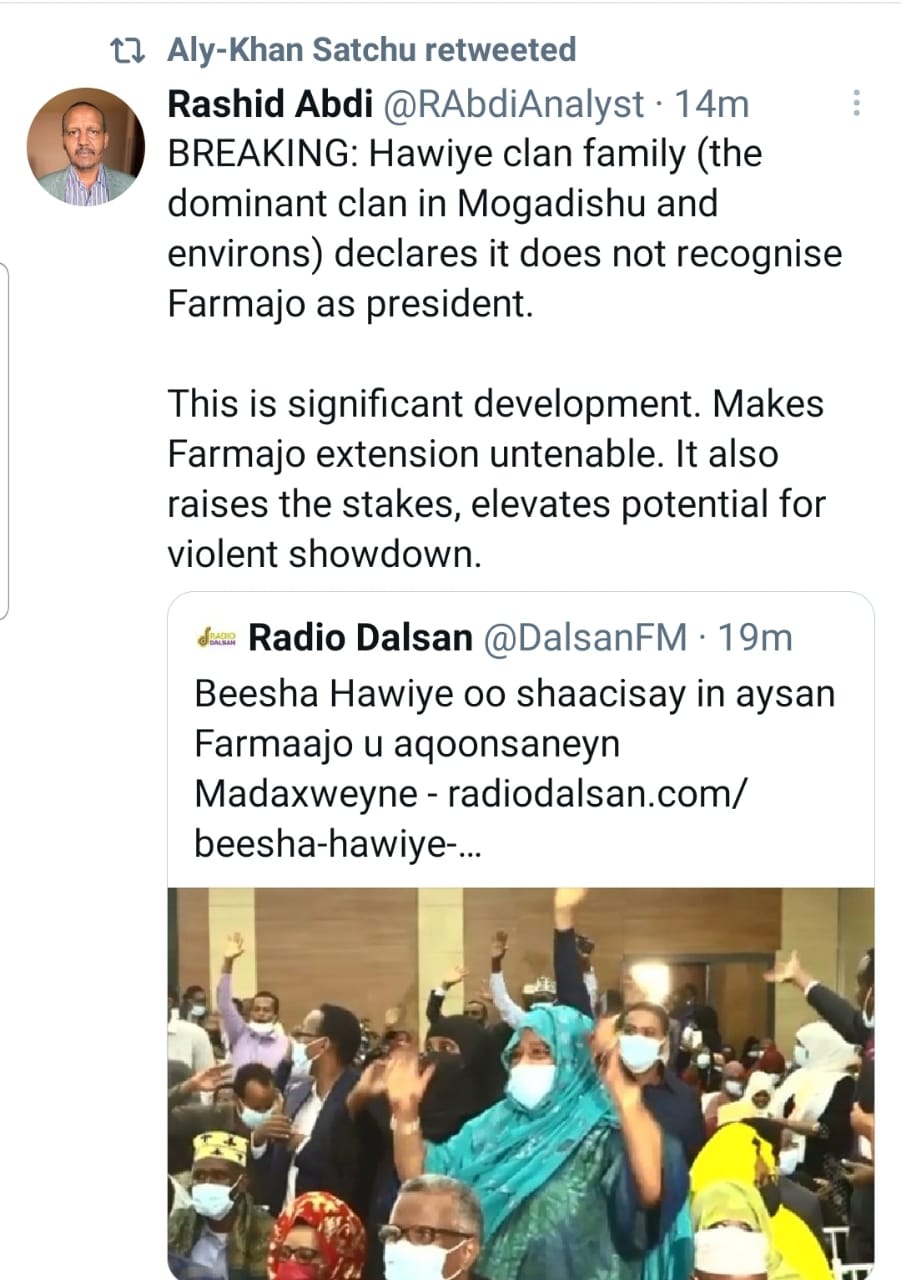Click the 'This is significant development' paragraph

pyautogui.click(x=496, y=479)
